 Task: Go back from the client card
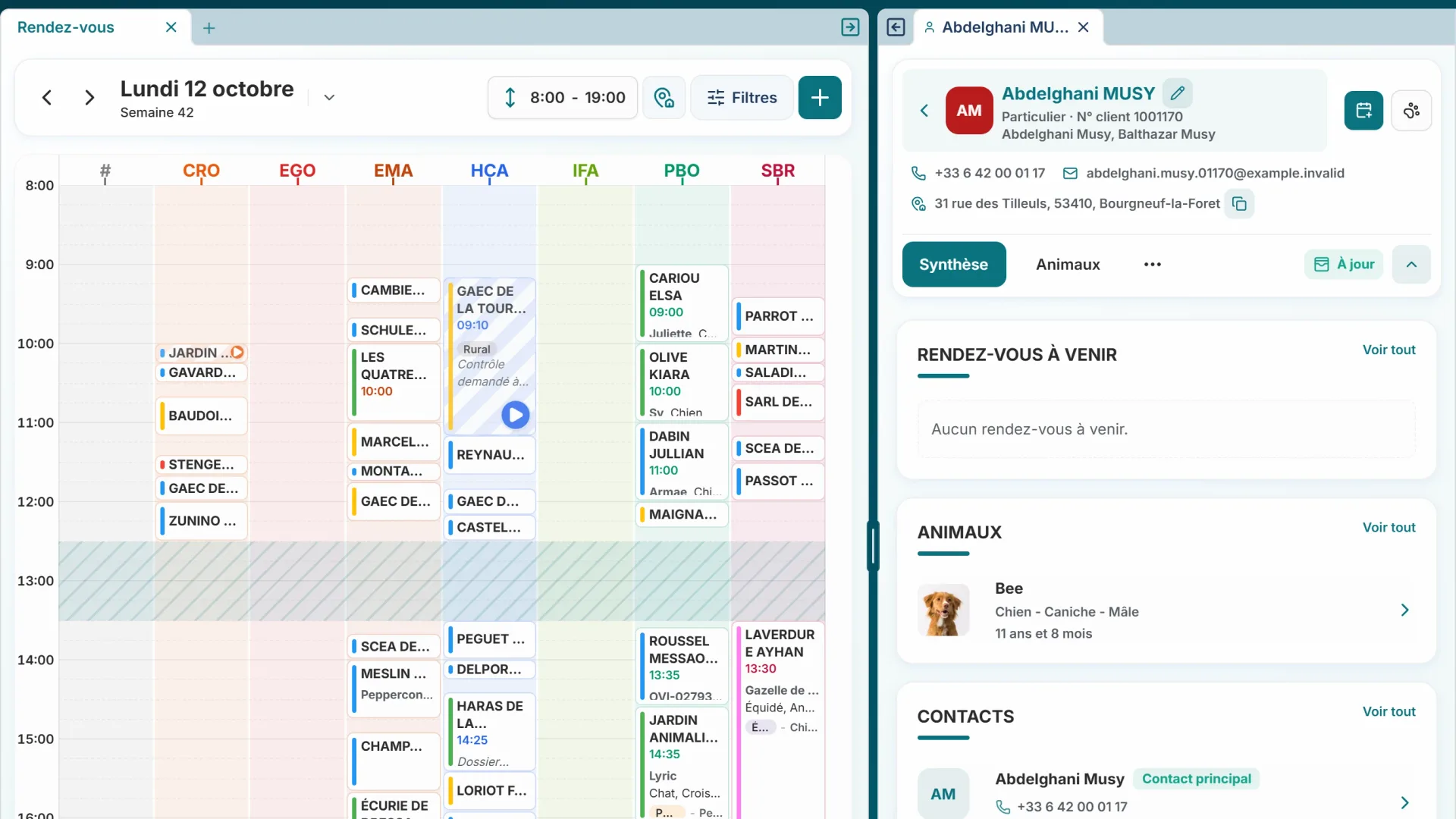924,111
